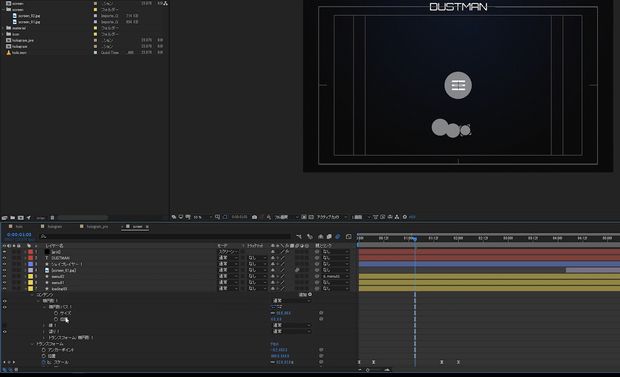Click the hamburger menu circle in preview
The height and width of the screenshot is (377, 620).
pos(458,85)
